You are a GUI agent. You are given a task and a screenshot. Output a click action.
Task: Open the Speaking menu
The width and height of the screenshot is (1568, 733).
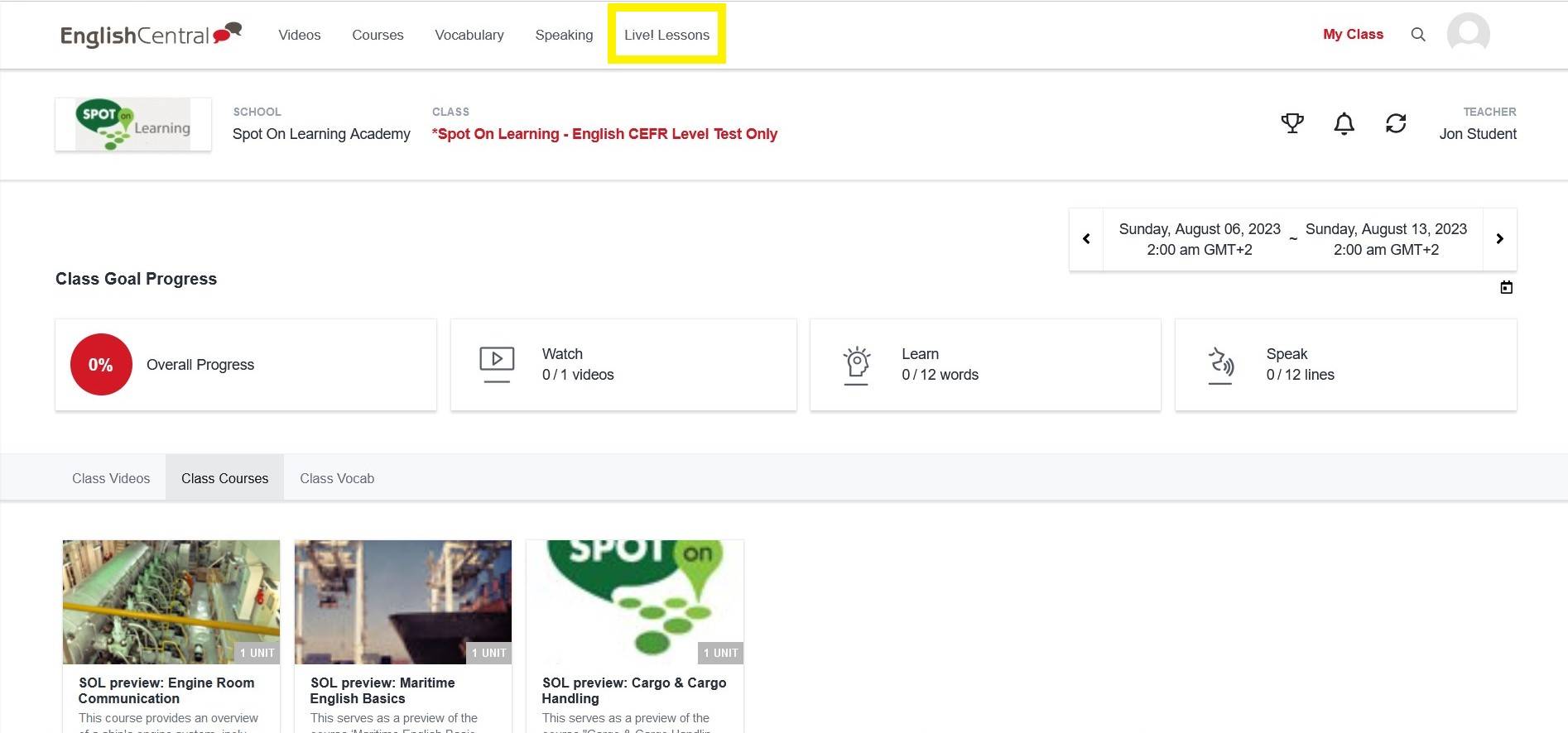(x=564, y=35)
